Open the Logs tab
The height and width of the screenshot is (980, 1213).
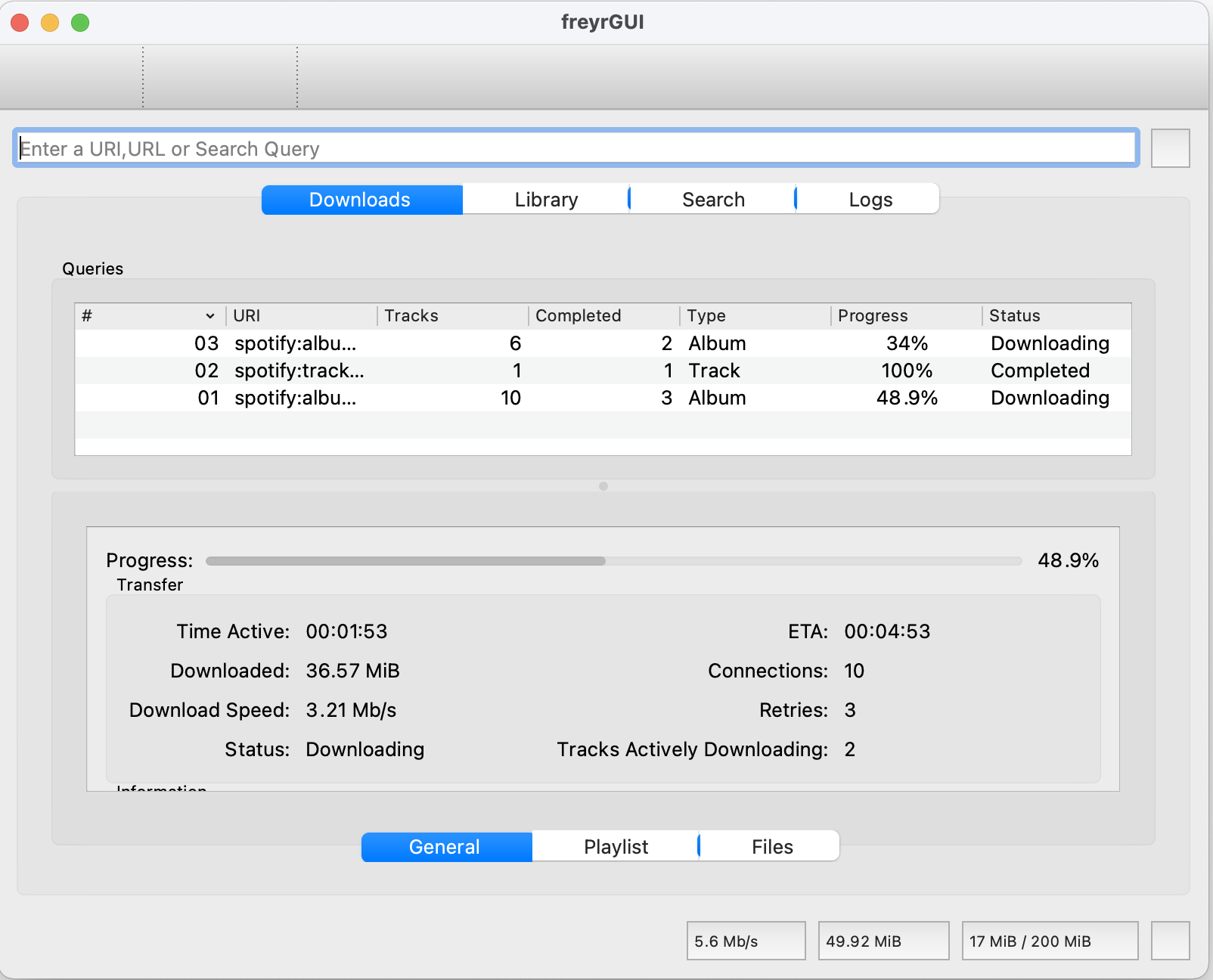click(870, 199)
